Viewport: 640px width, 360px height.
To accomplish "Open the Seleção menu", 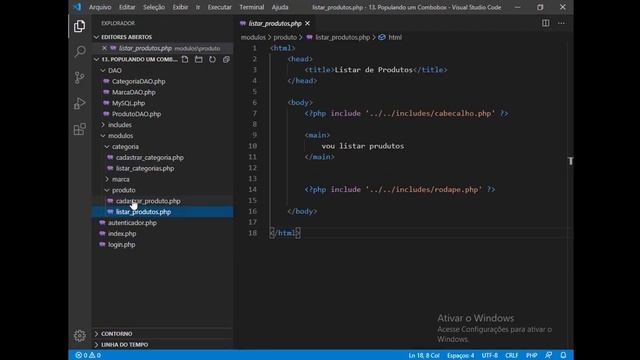I will 154,7.
